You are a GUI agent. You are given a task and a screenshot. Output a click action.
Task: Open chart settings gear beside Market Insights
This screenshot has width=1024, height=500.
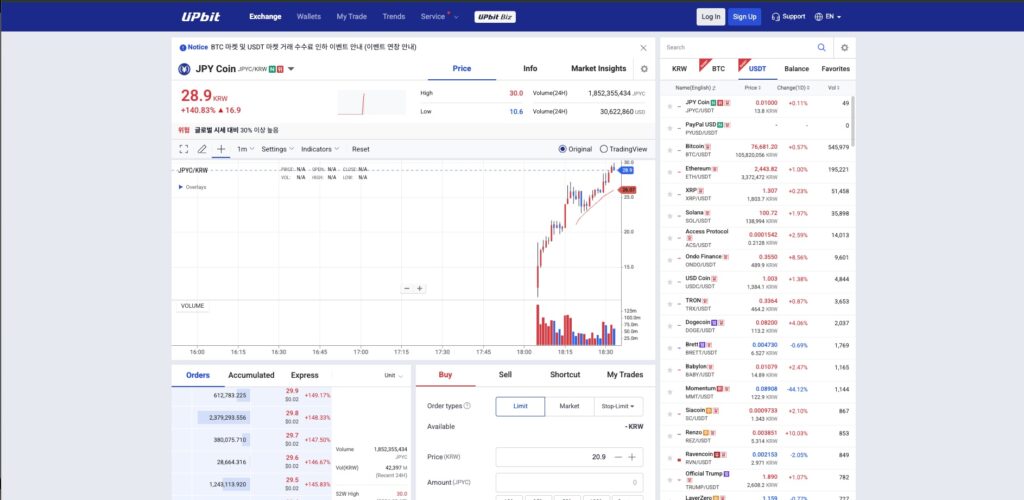pyautogui.click(x=644, y=69)
